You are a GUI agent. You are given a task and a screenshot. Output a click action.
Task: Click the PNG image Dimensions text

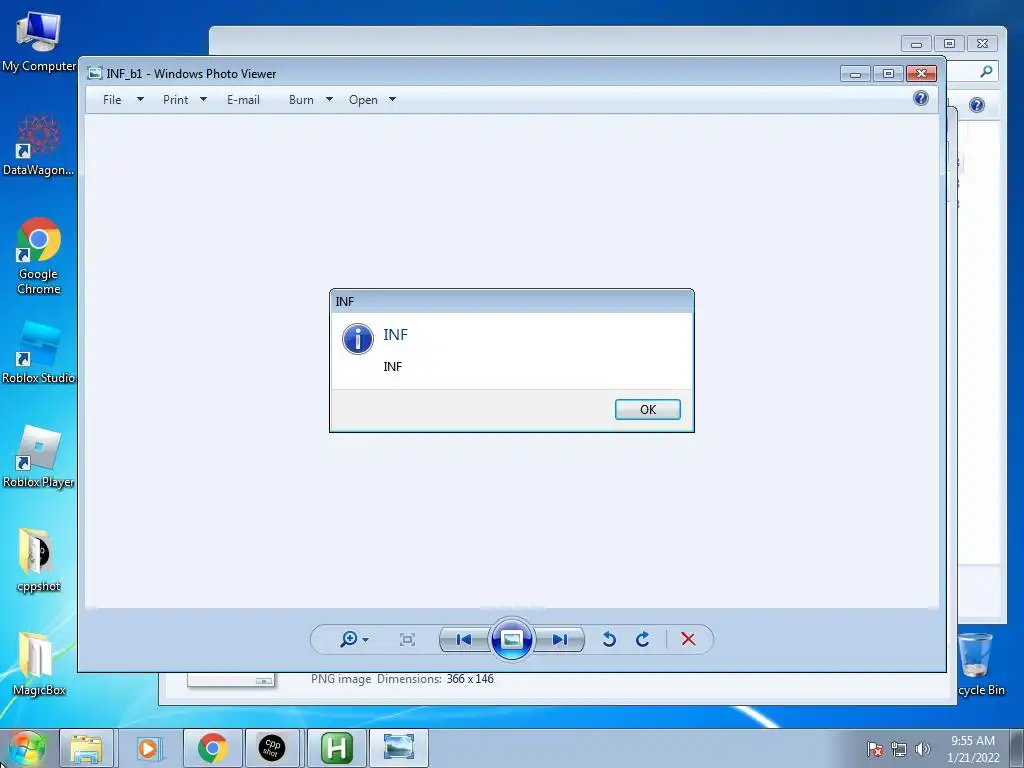tap(402, 679)
